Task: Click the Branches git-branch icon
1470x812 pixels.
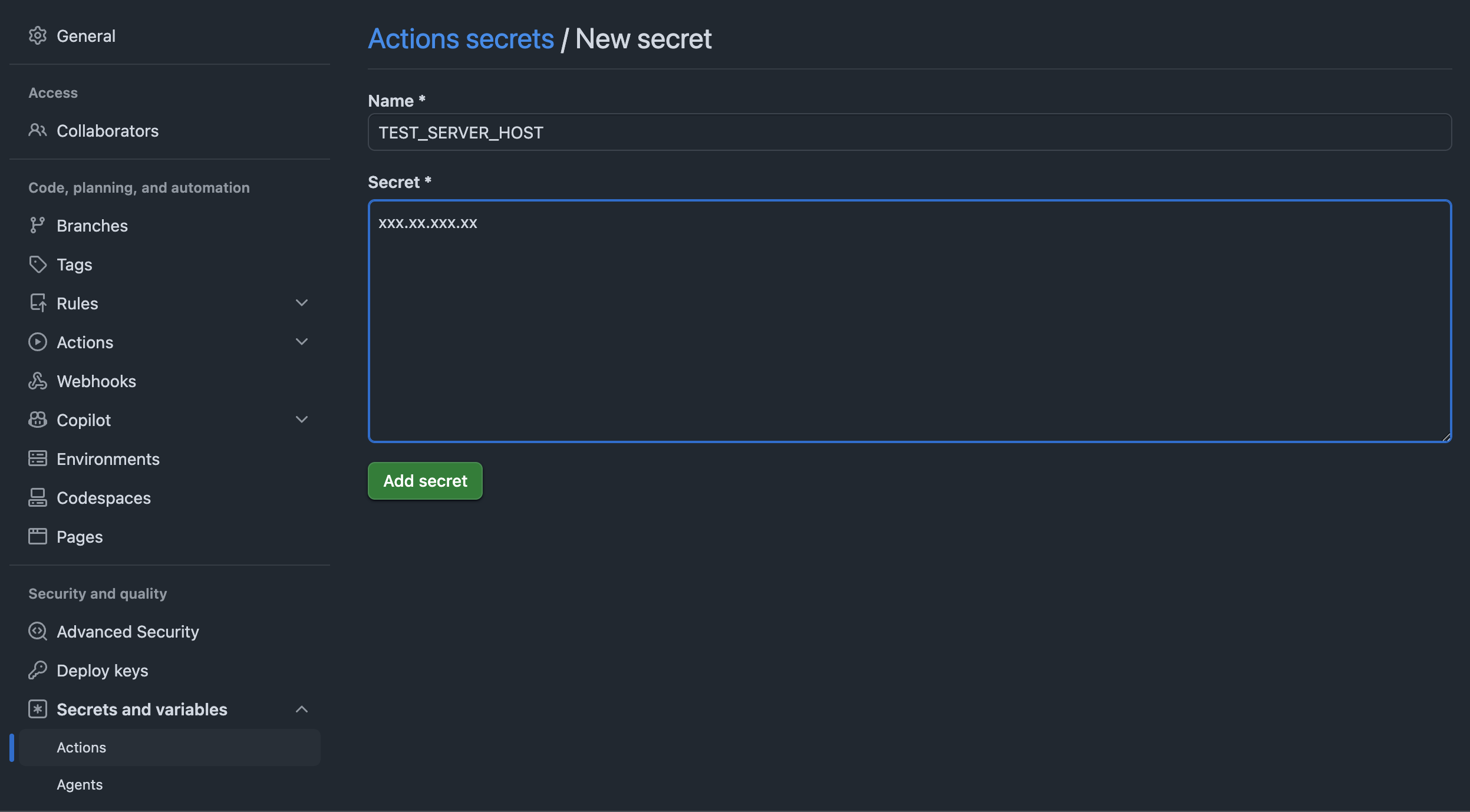Action: 38,225
